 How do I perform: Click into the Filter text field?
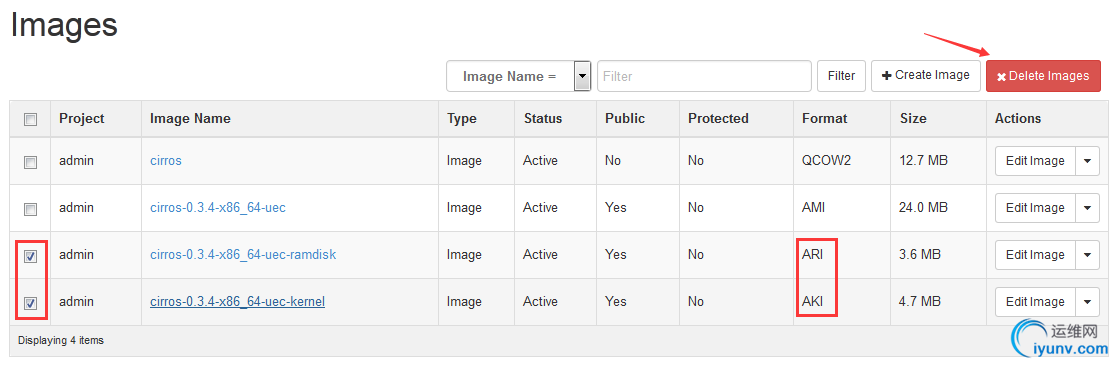[x=704, y=76]
